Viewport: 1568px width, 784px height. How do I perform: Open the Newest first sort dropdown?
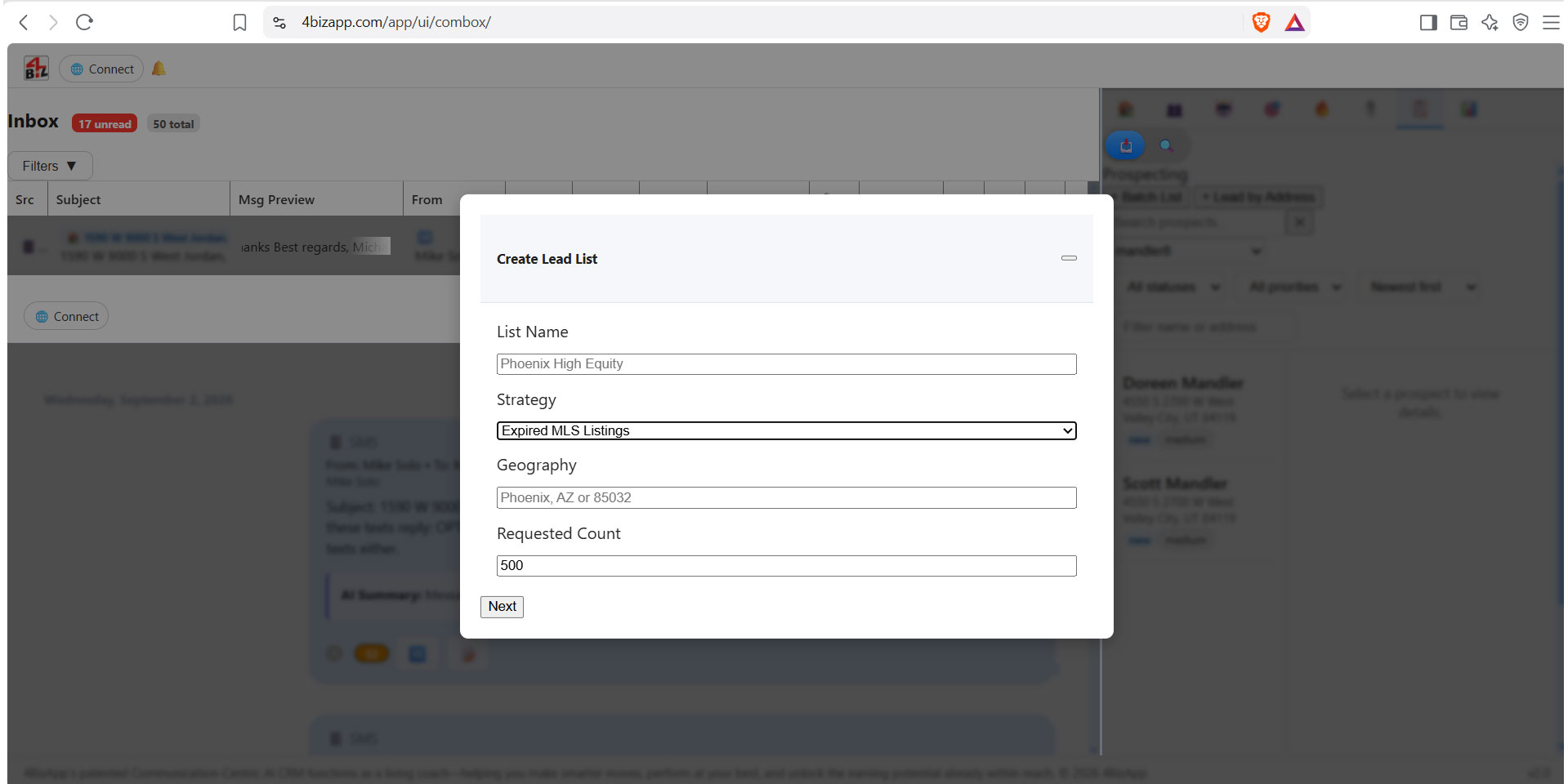click(1422, 287)
